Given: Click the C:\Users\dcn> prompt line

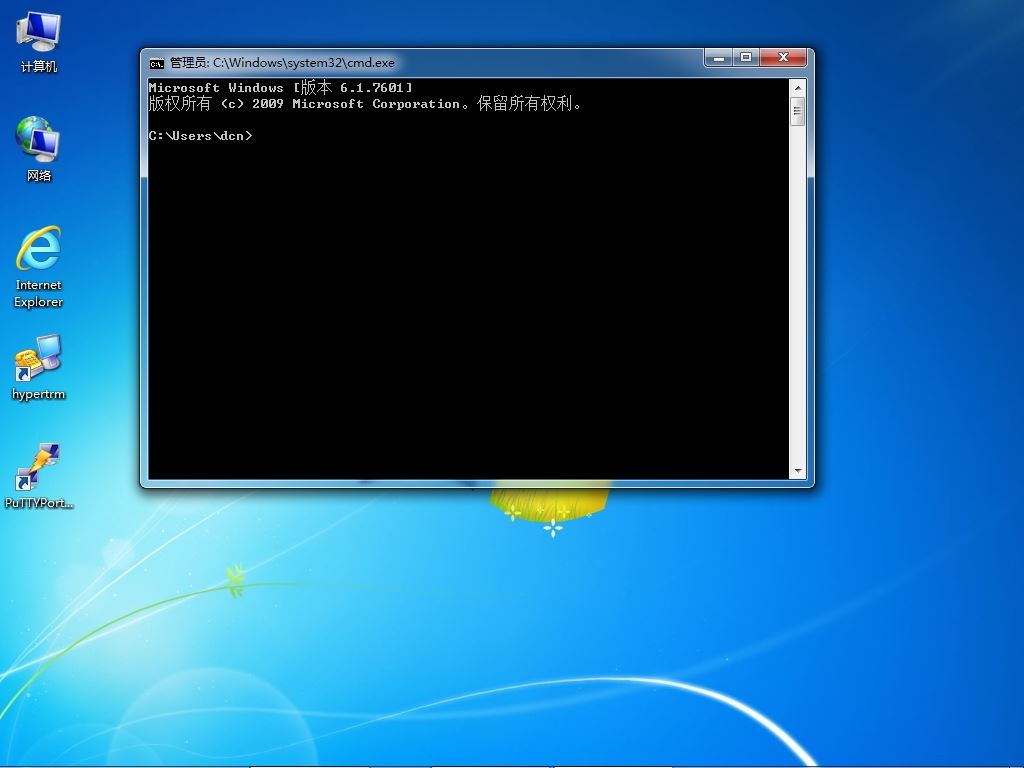Looking at the screenshot, I should [x=200, y=136].
